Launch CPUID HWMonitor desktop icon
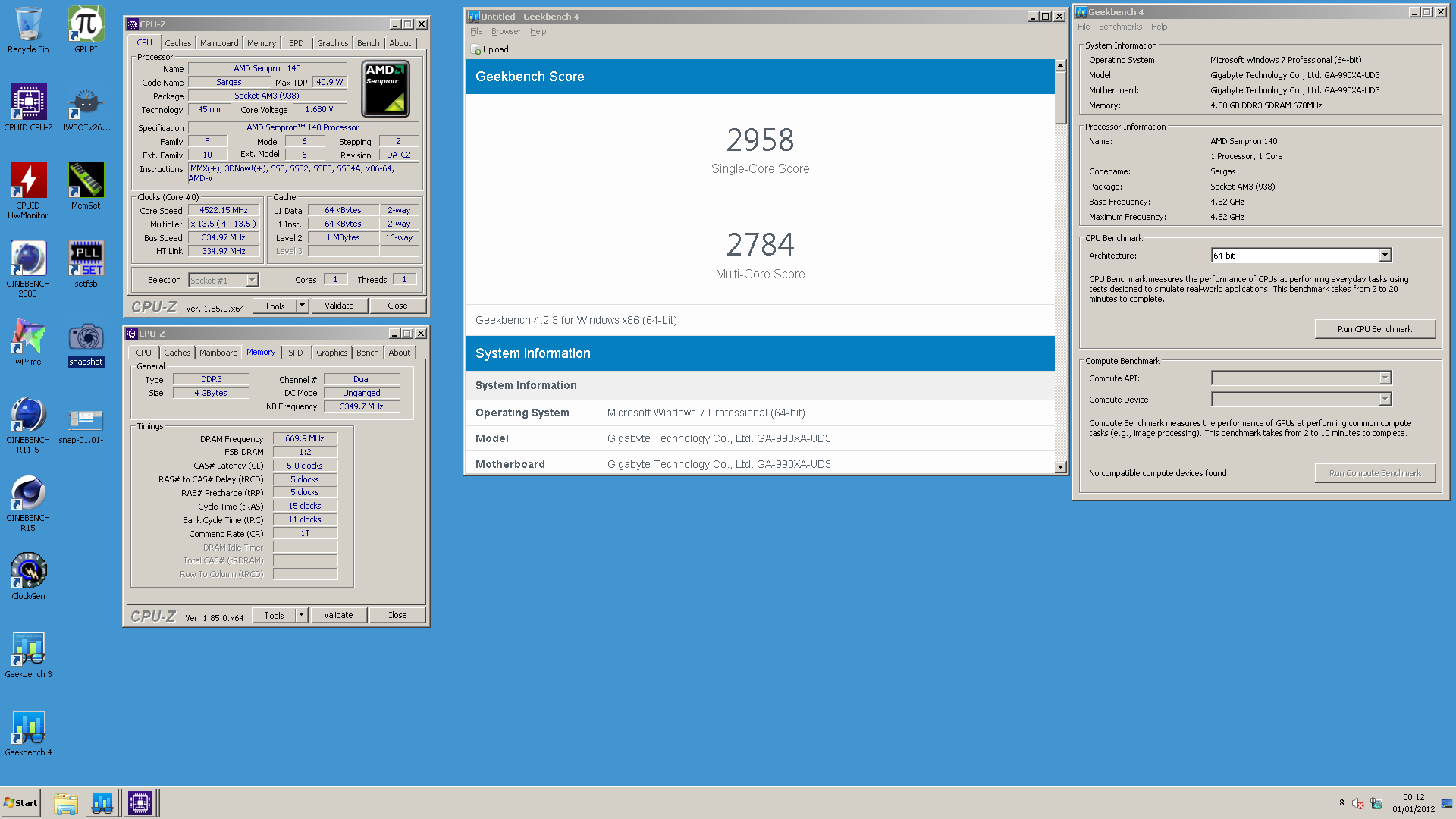1456x819 pixels. click(28, 190)
